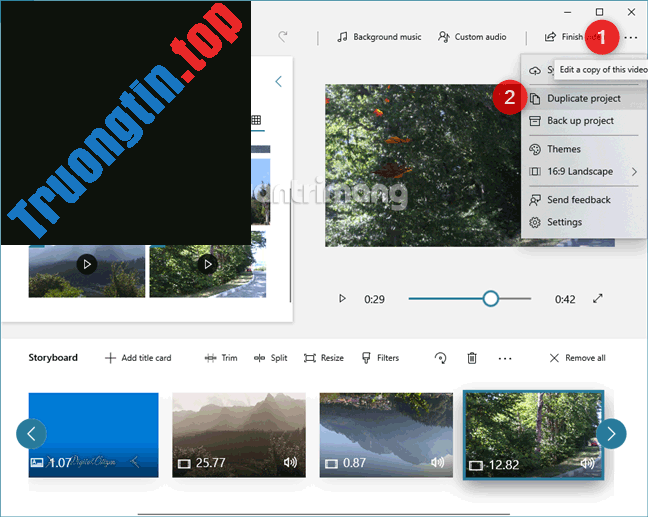Screen dimensions: 648x517
Task: Open the See more three-dot menu at top
Action: [x=631, y=37]
